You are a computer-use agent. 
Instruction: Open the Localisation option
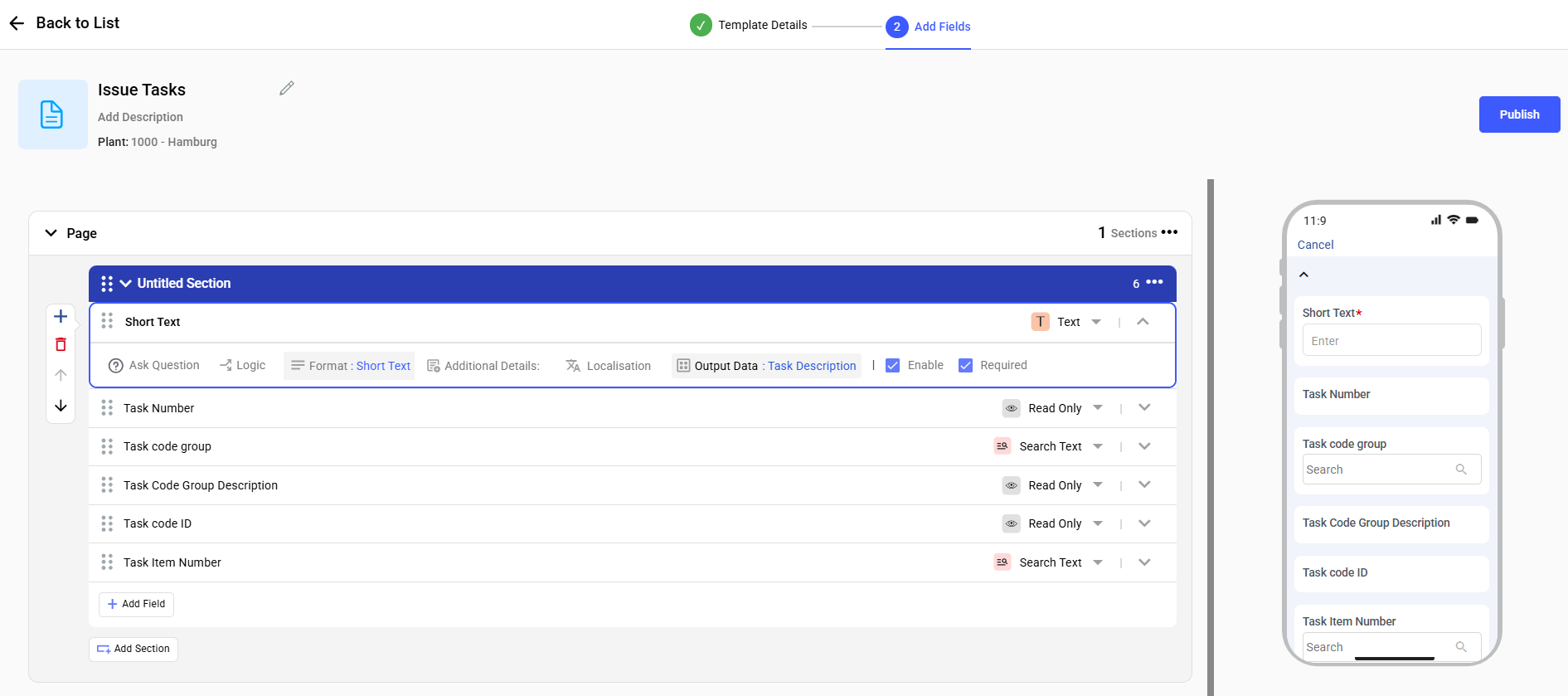coord(609,366)
